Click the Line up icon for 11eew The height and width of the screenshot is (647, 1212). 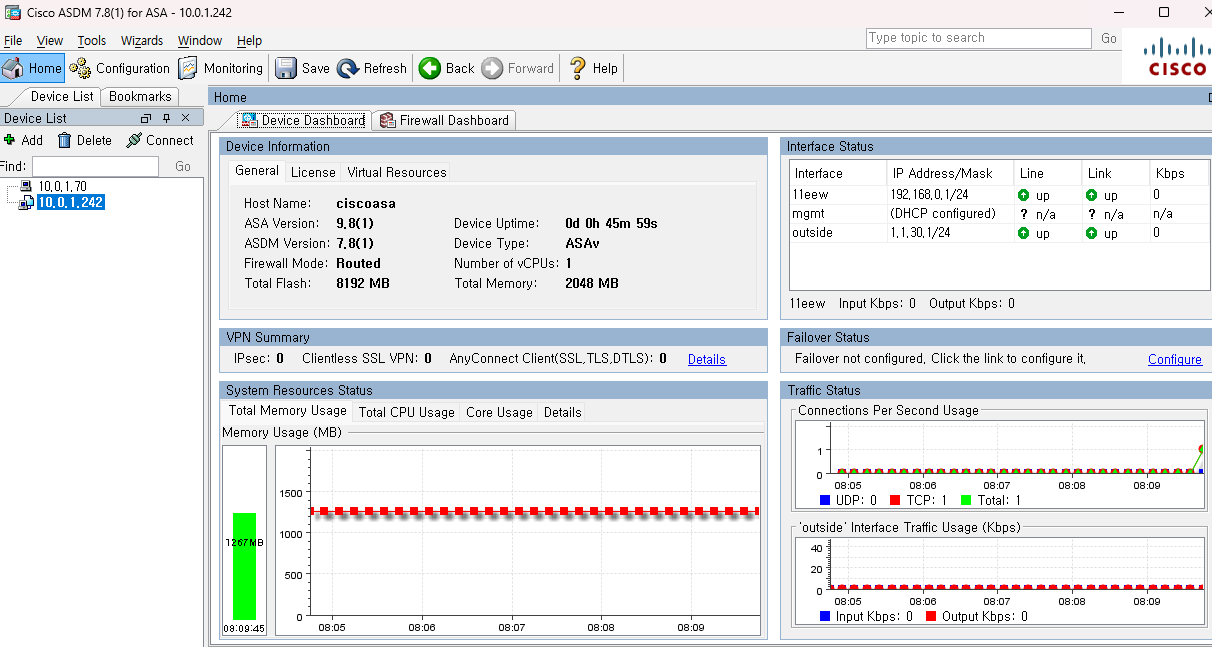coord(1023,195)
